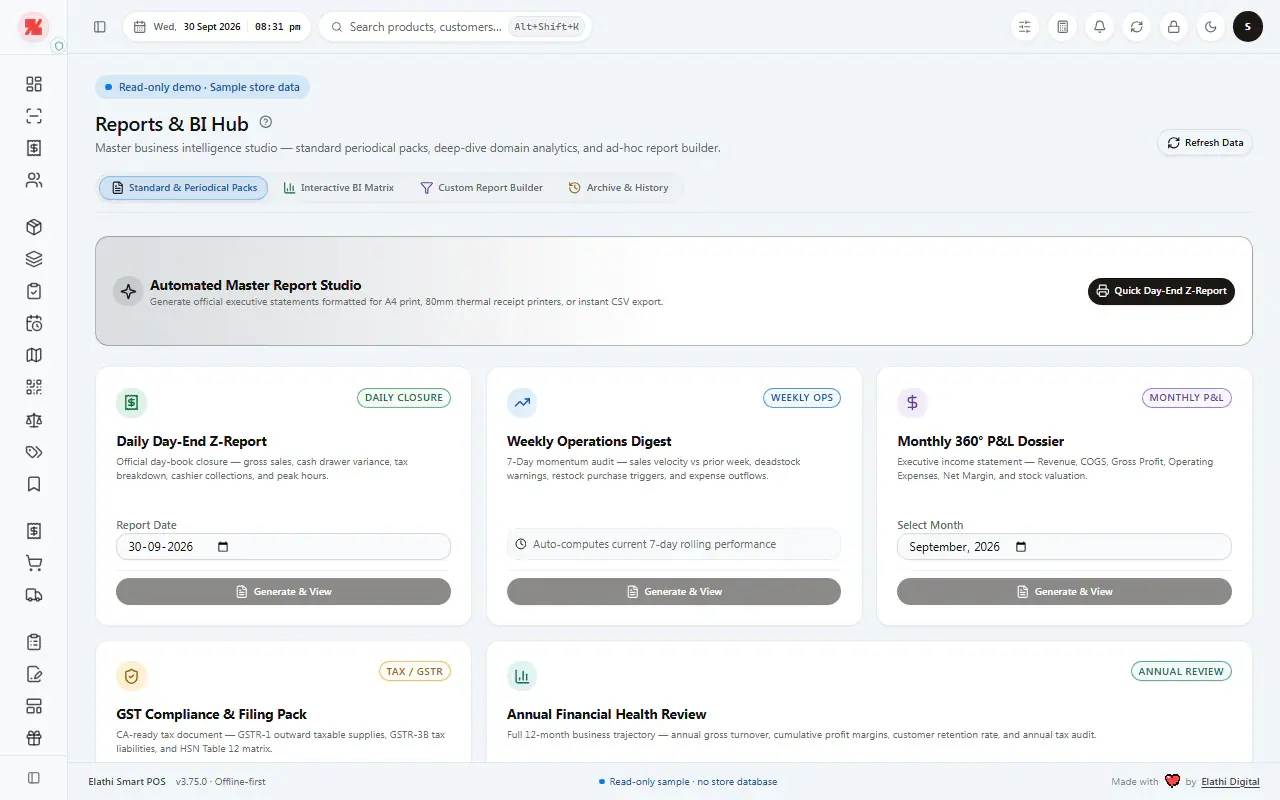Click the stacked layers icon in sidebar
Image resolution: width=1280 pixels, height=800 pixels.
[34, 259]
